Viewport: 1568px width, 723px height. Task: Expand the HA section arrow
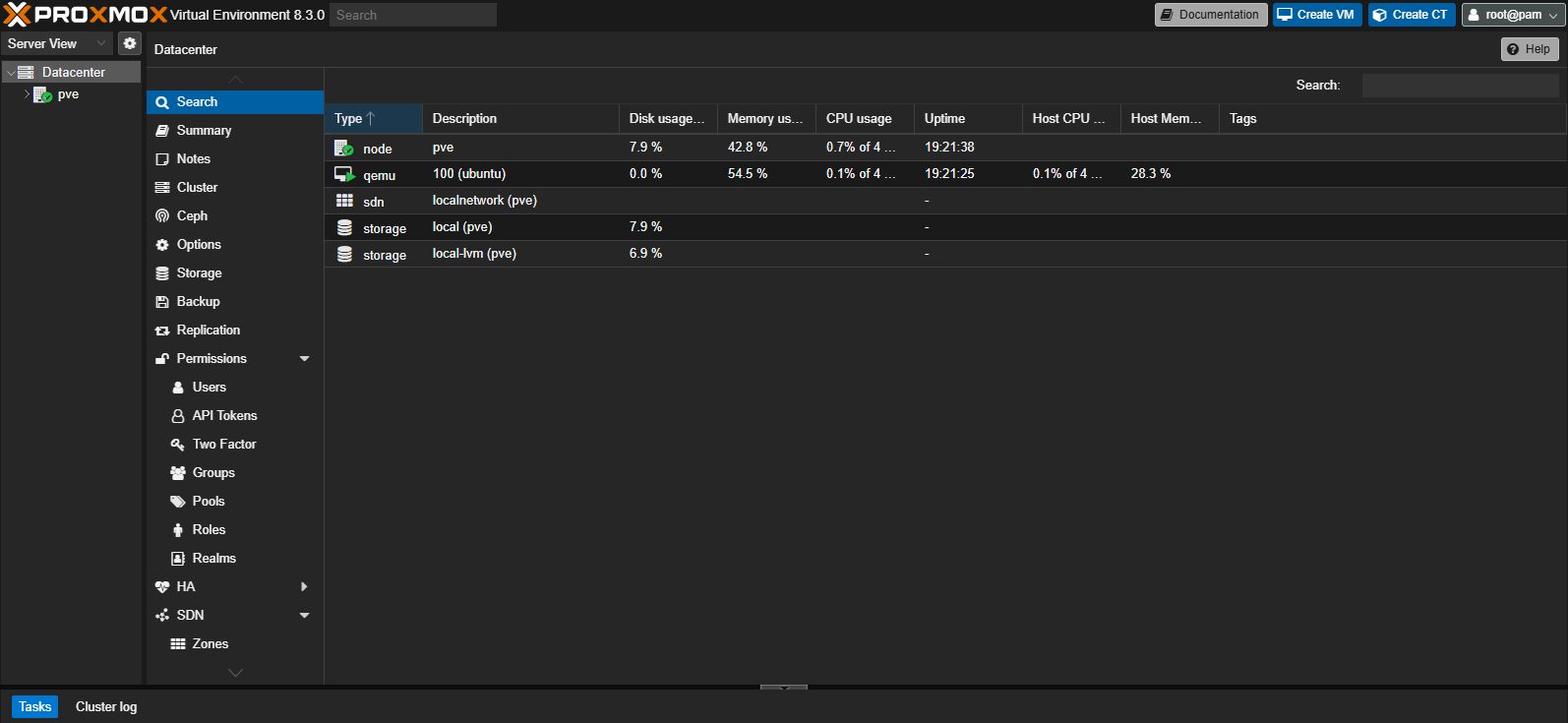pos(304,586)
